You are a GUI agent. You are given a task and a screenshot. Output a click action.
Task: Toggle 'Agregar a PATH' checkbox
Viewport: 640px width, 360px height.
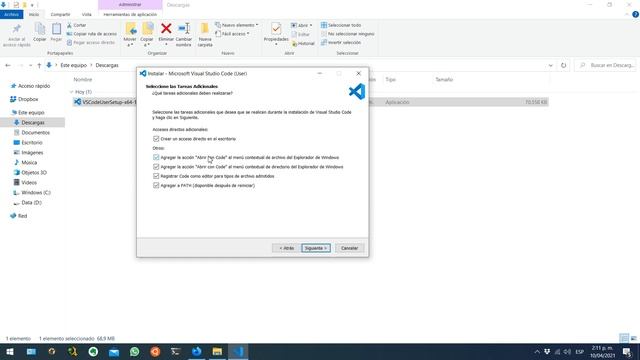[x=156, y=185]
